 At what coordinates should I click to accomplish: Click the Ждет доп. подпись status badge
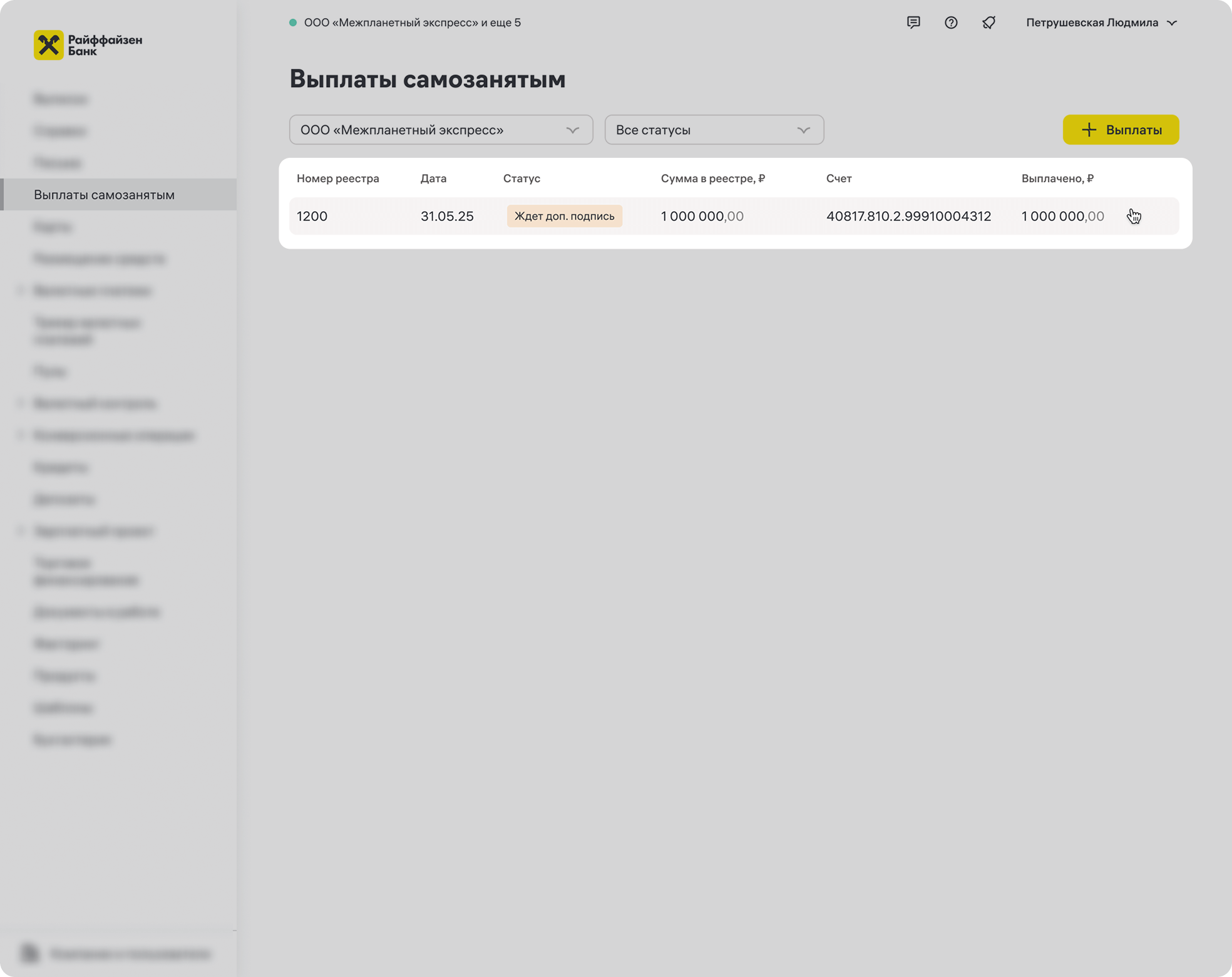564,216
